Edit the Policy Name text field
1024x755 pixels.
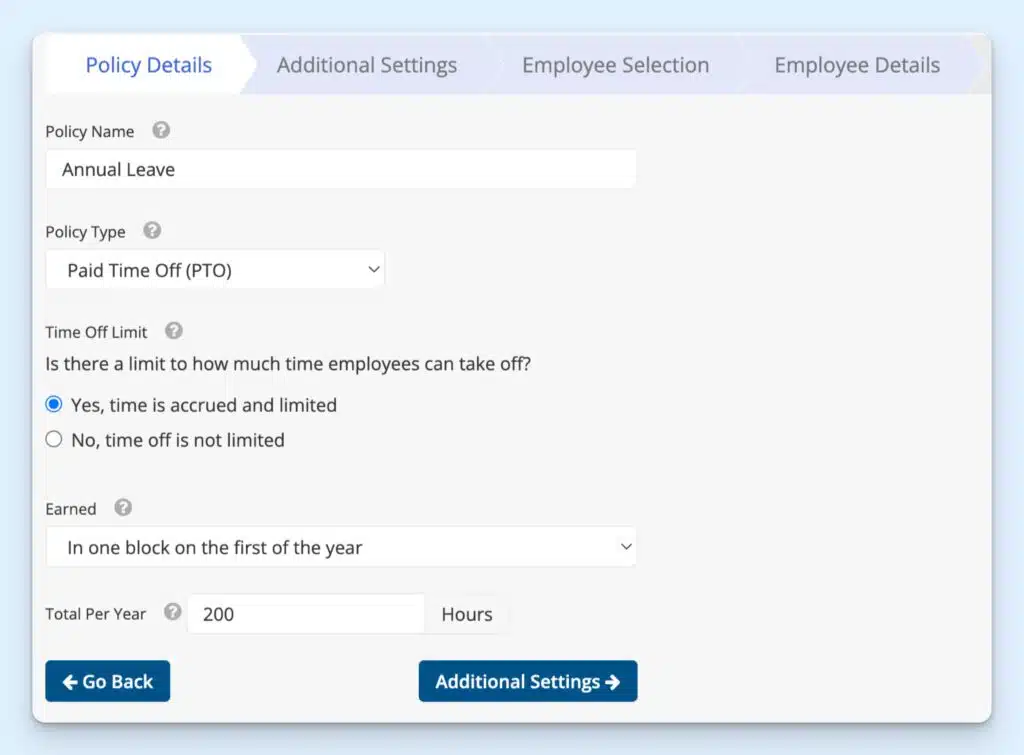click(340, 168)
